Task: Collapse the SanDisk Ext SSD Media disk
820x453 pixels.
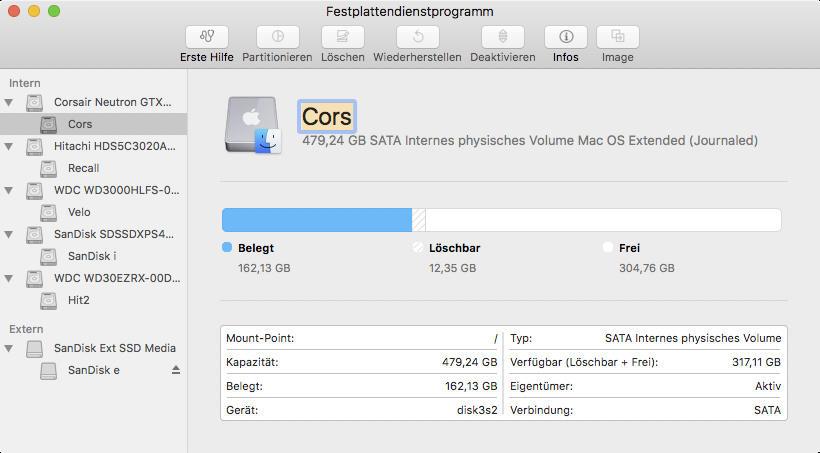Action: (x=9, y=348)
